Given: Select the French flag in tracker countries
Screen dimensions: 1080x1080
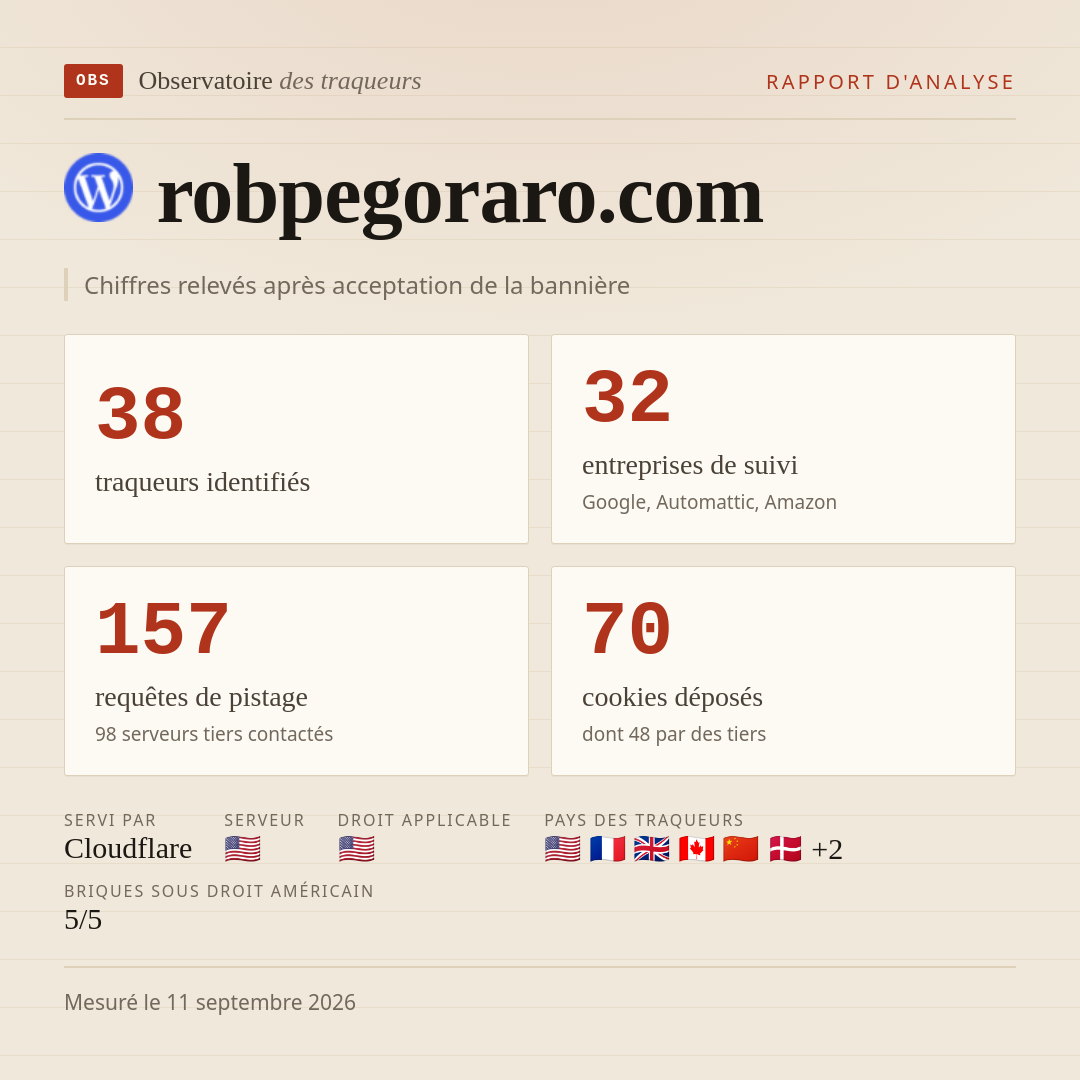Looking at the screenshot, I should click(608, 849).
